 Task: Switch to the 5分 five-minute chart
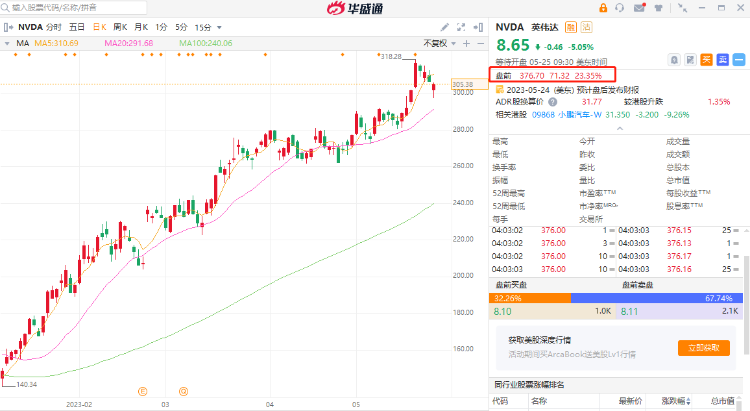[x=181, y=27]
